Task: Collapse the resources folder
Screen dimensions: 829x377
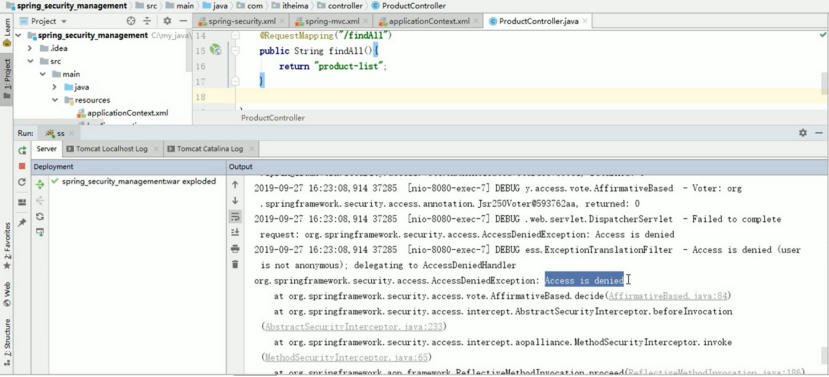Action: (55, 100)
